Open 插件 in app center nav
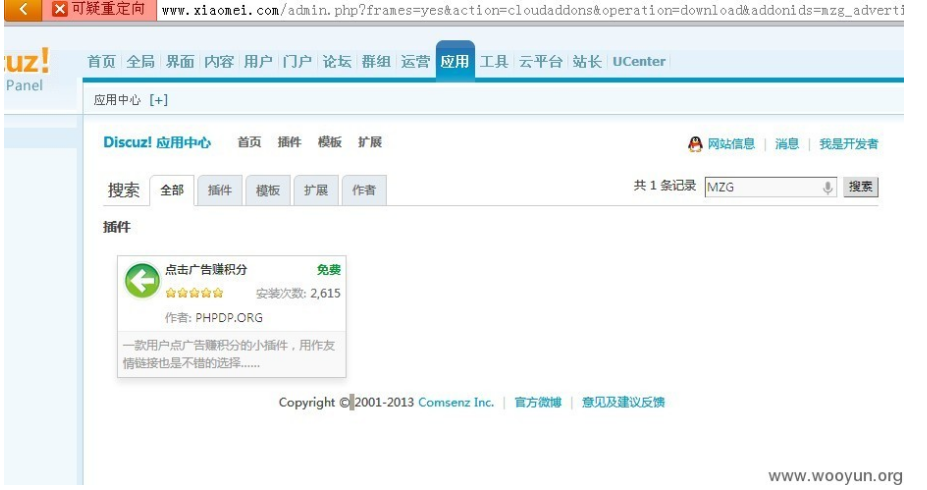This screenshot has width=927, height=490. coord(290,142)
